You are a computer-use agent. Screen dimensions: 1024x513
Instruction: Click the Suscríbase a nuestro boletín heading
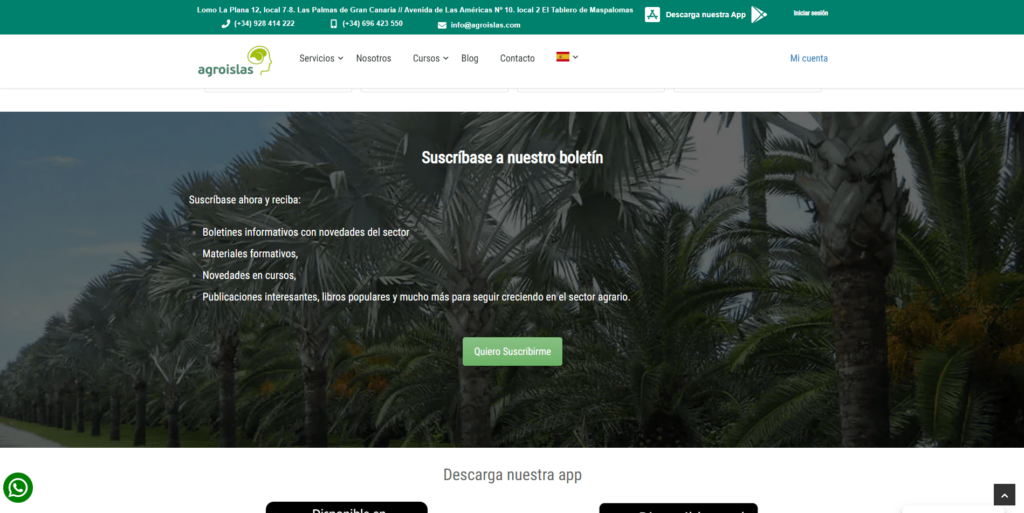click(512, 157)
